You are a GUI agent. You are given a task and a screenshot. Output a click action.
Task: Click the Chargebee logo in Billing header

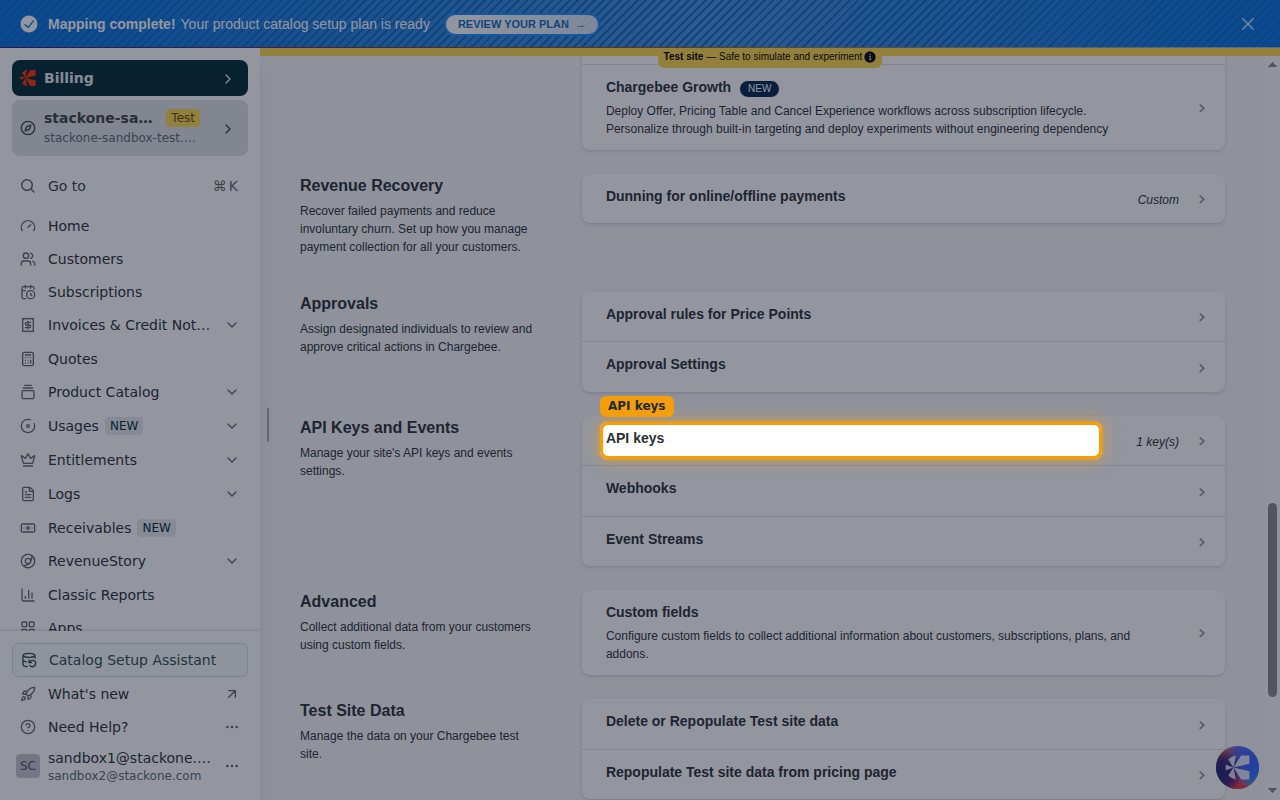point(28,78)
